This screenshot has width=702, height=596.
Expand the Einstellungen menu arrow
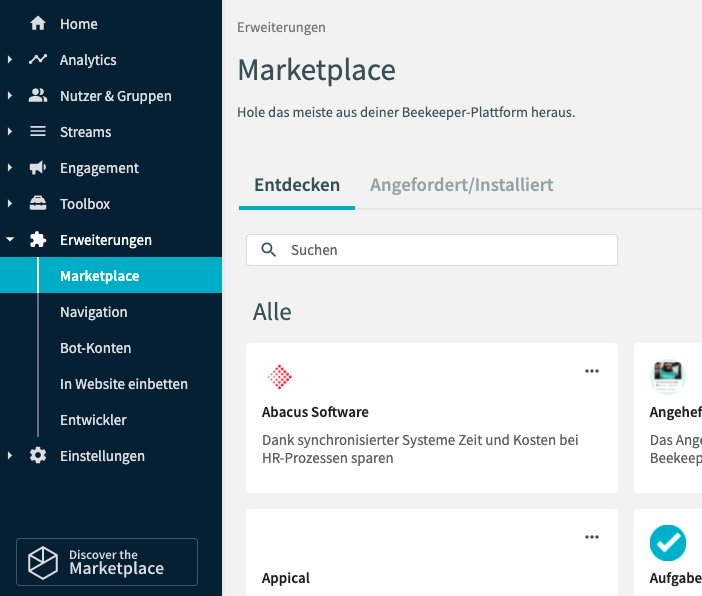(x=10, y=456)
